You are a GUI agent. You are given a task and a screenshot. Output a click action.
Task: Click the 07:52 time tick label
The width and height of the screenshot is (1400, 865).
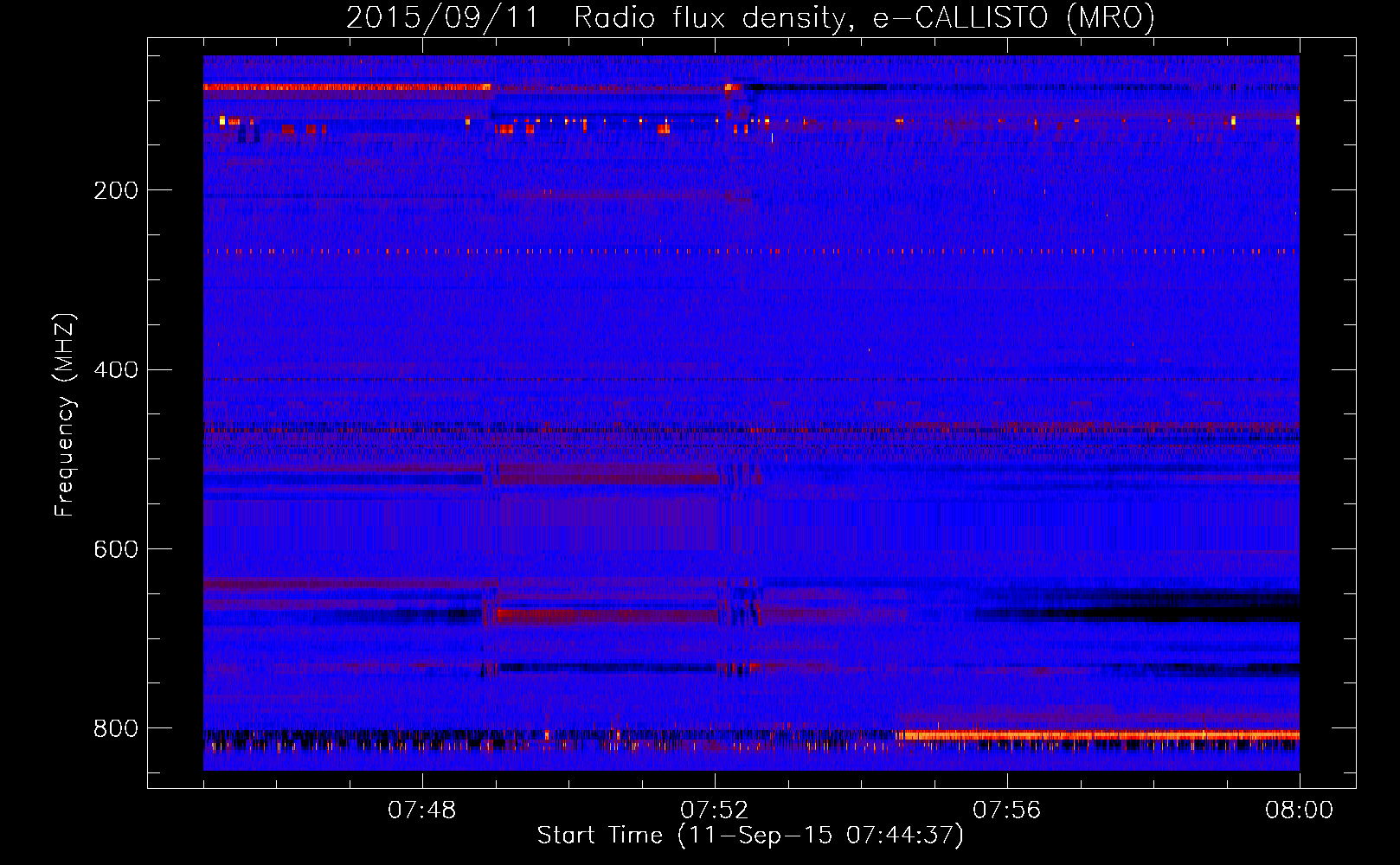(715, 811)
